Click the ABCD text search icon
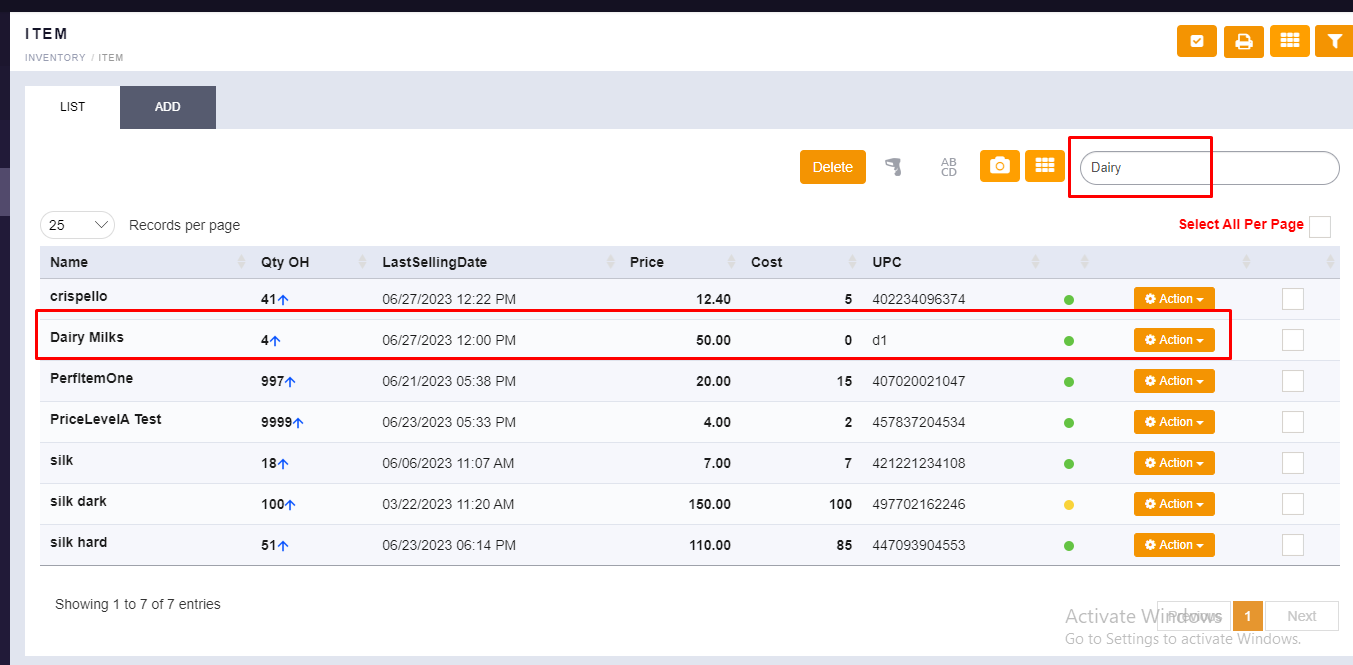 click(x=948, y=167)
